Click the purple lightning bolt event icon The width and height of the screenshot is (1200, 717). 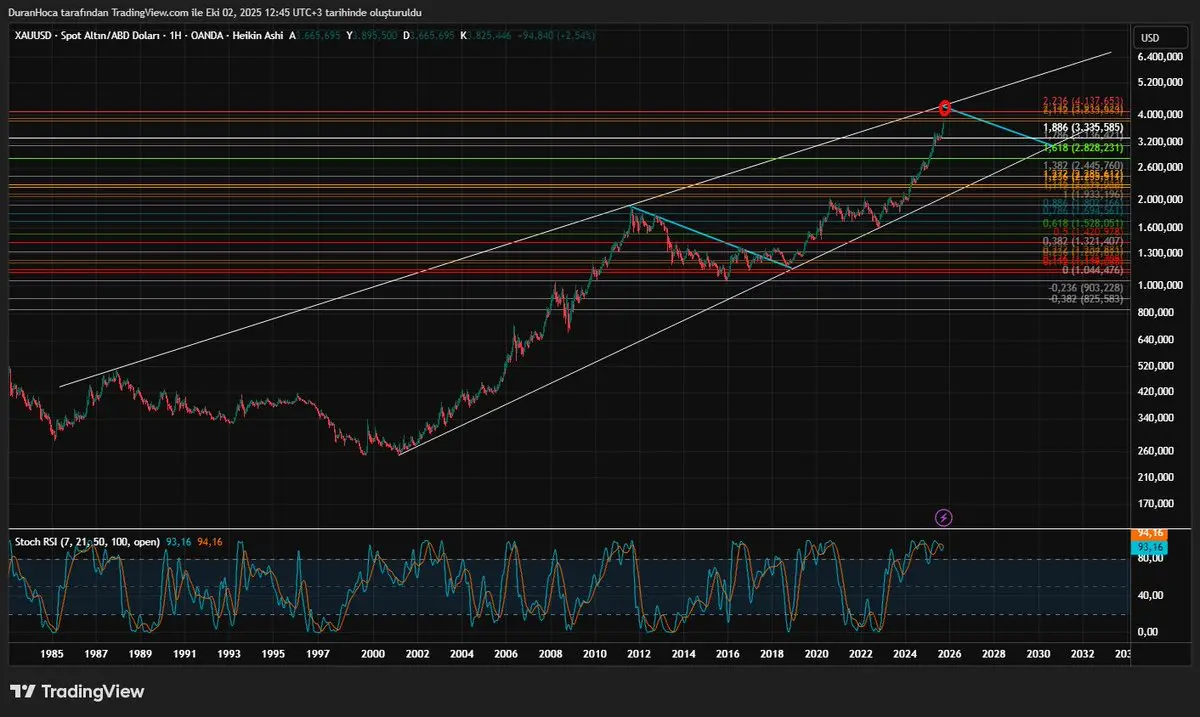point(944,517)
